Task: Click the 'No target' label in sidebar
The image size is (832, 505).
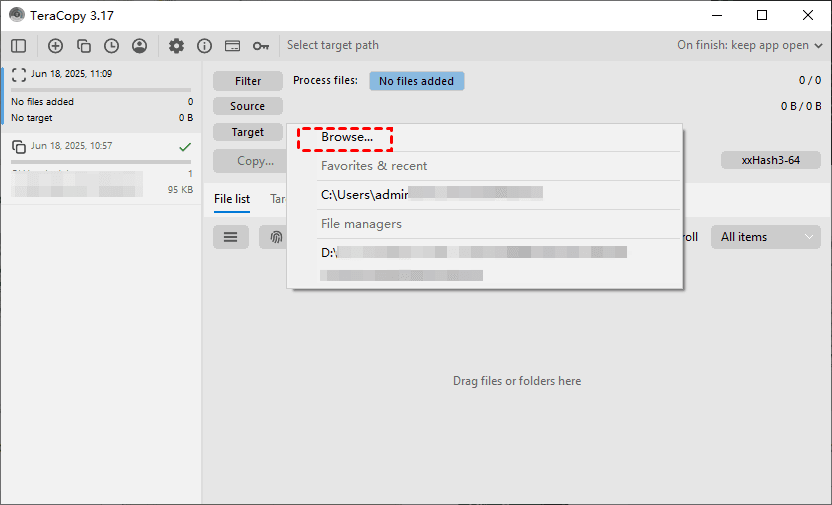Action: coord(32,118)
